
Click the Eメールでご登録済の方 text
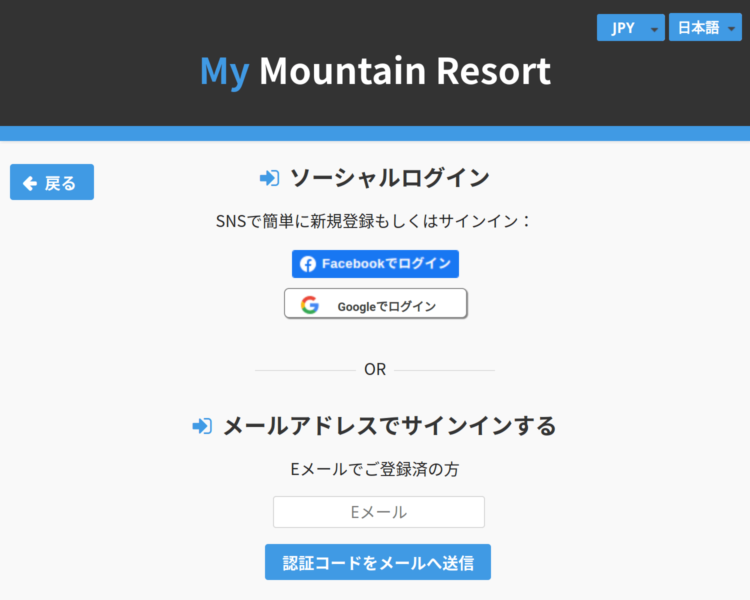click(x=375, y=469)
